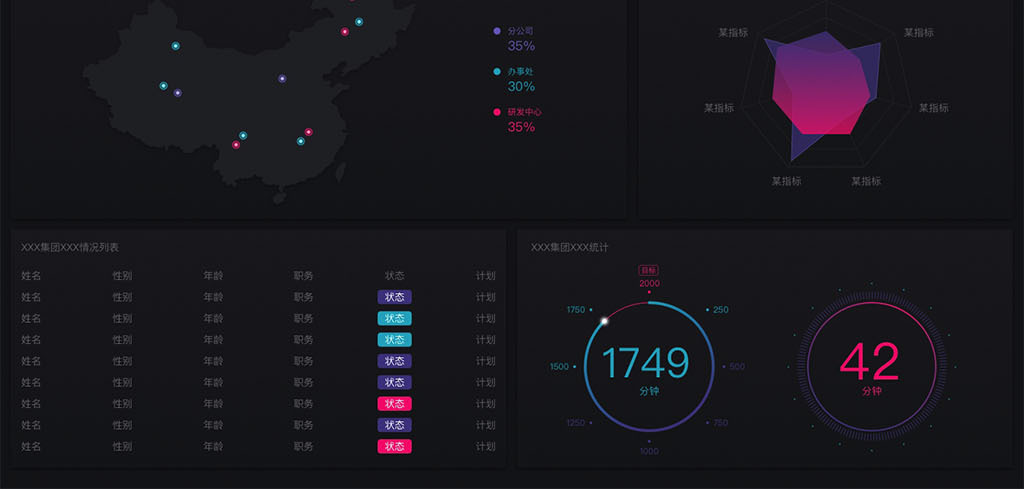Click the 目标 target tag above 2000
1024x489 pixels.
(649, 270)
